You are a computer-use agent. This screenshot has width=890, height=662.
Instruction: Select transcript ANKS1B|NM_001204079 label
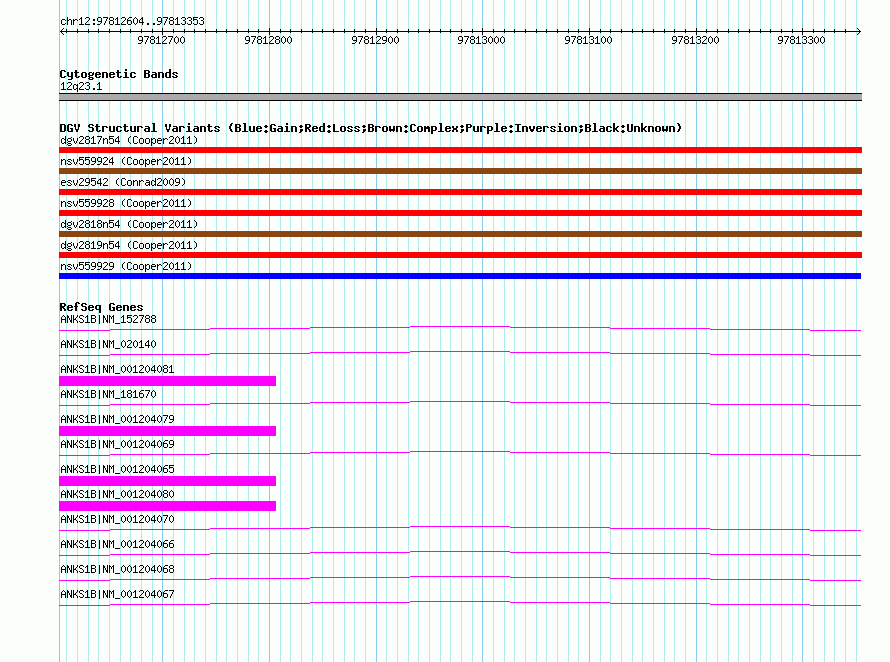117,419
